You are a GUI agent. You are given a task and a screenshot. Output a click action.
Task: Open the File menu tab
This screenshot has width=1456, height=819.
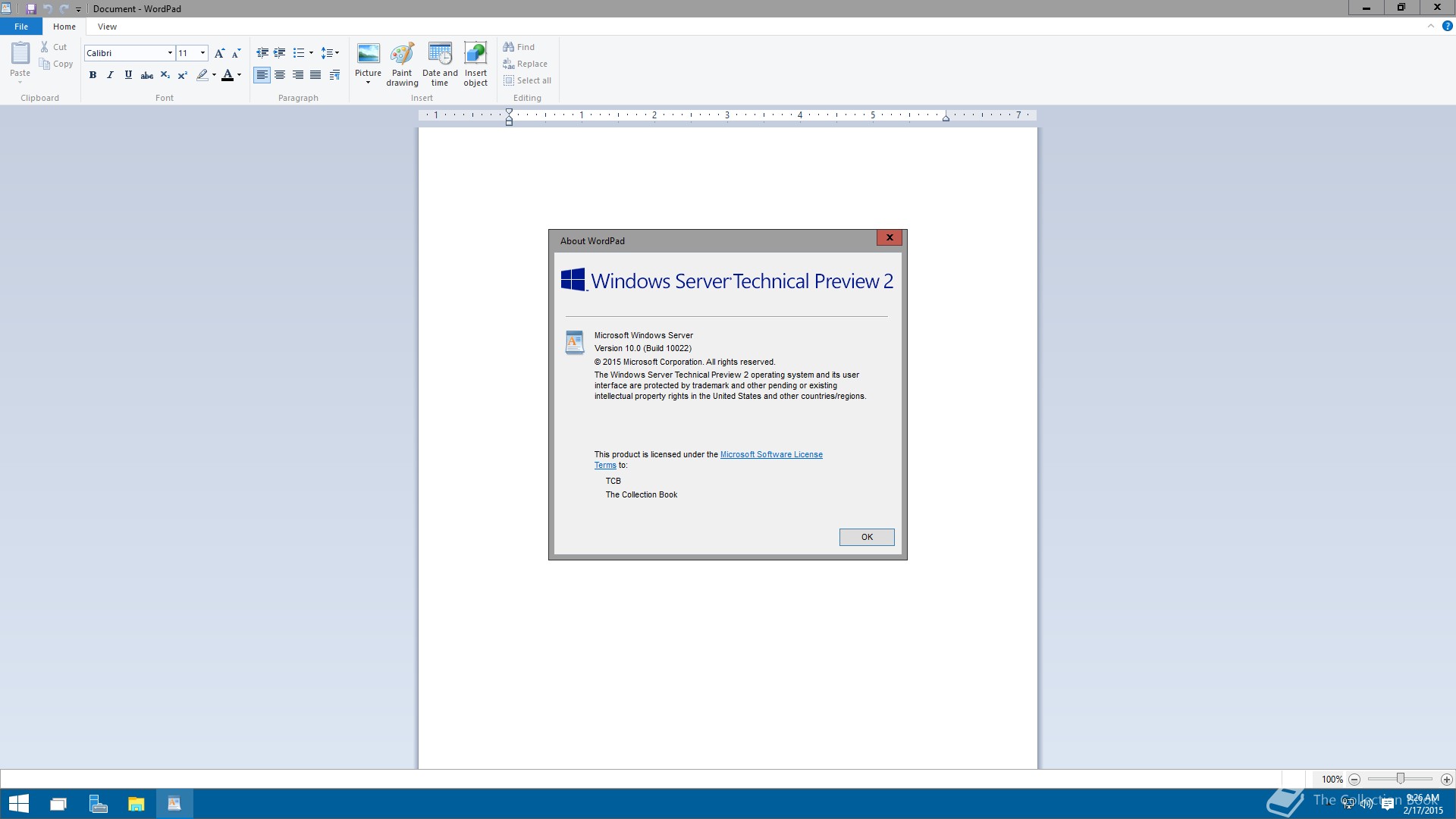[x=21, y=27]
